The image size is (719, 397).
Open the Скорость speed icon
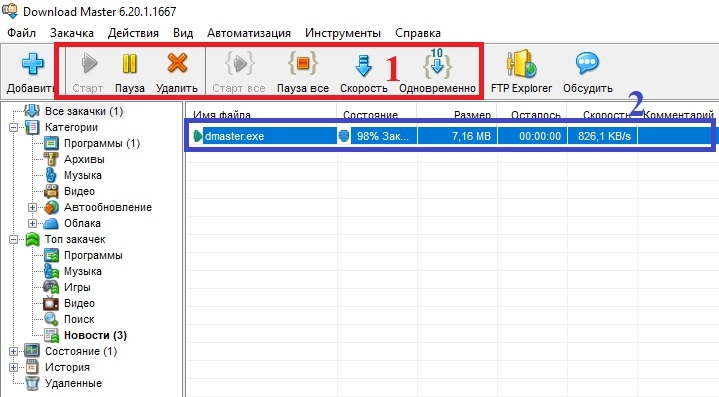[x=364, y=65]
